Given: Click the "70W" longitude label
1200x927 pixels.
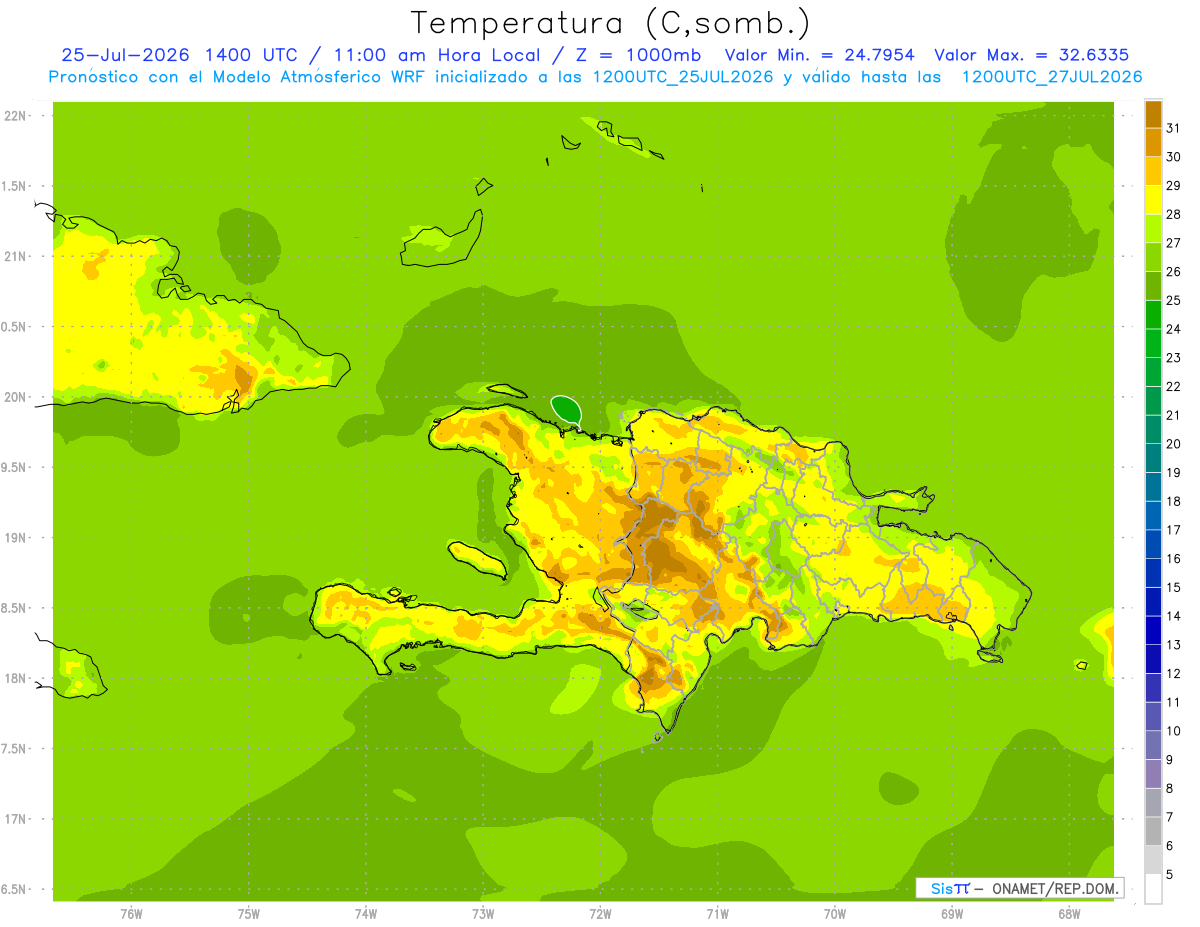Looking at the screenshot, I should [835, 913].
